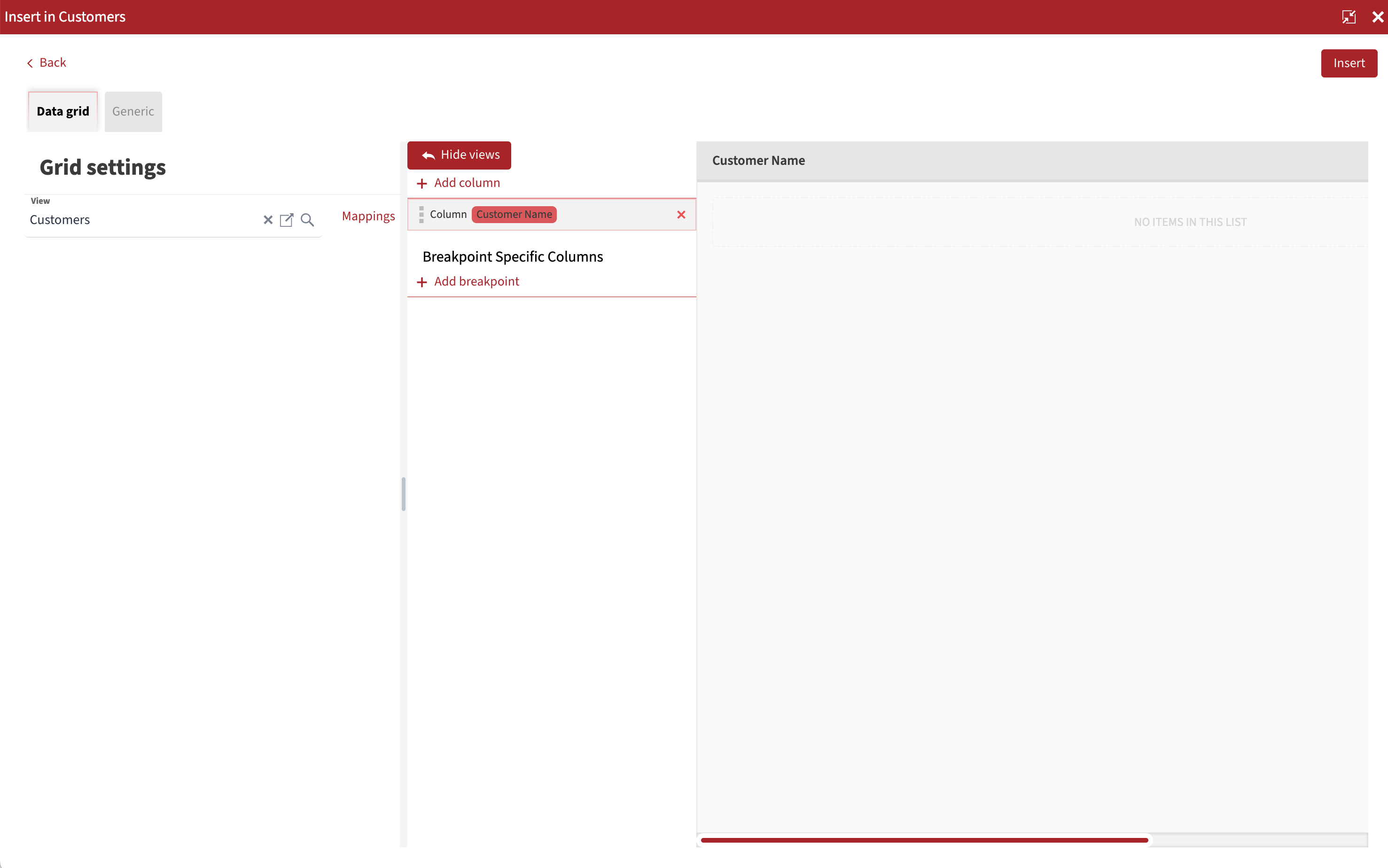The image size is (1388, 868).
Task: Search for a different view
Action: pyautogui.click(x=307, y=219)
